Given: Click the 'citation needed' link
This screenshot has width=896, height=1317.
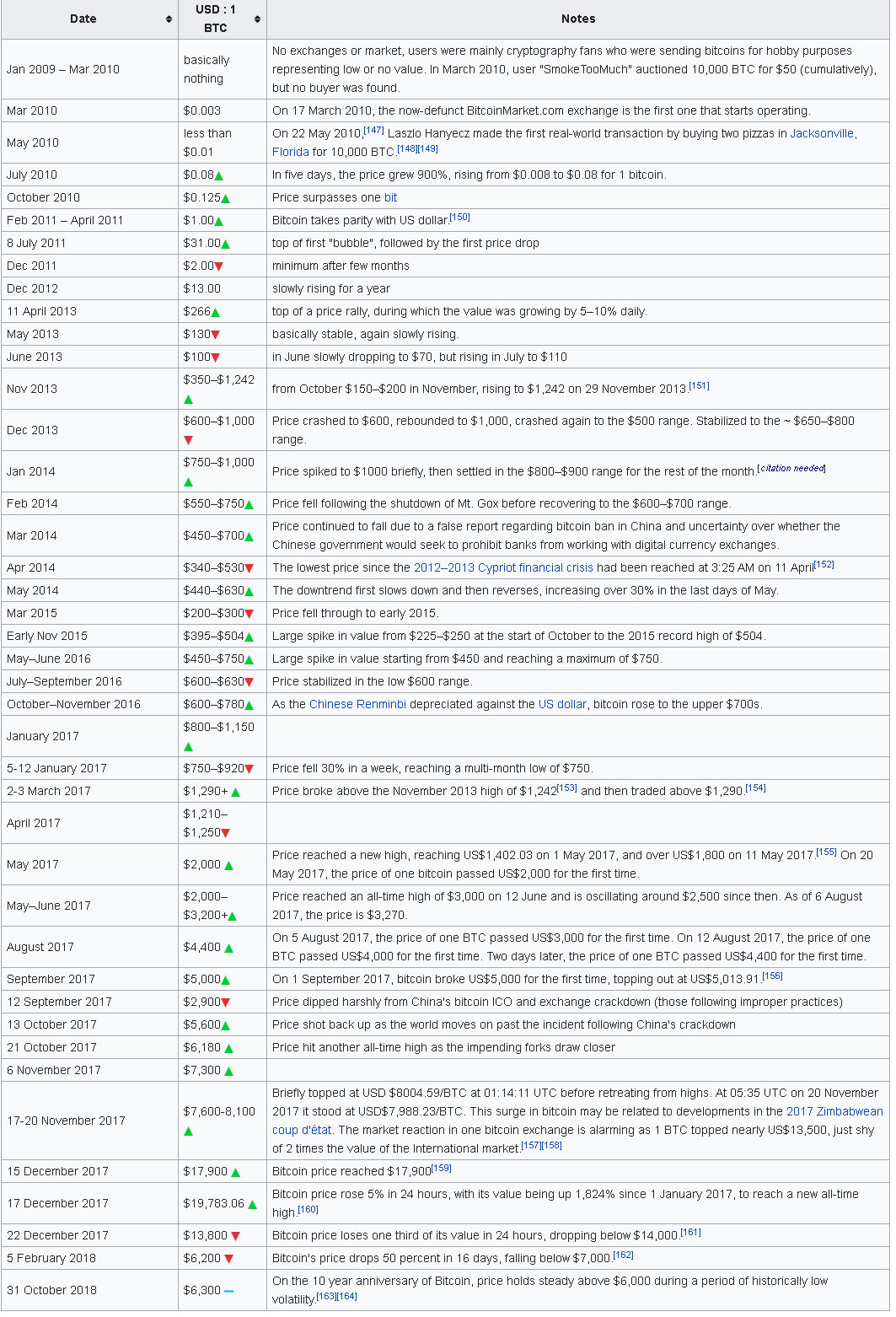Looking at the screenshot, I should [791, 468].
